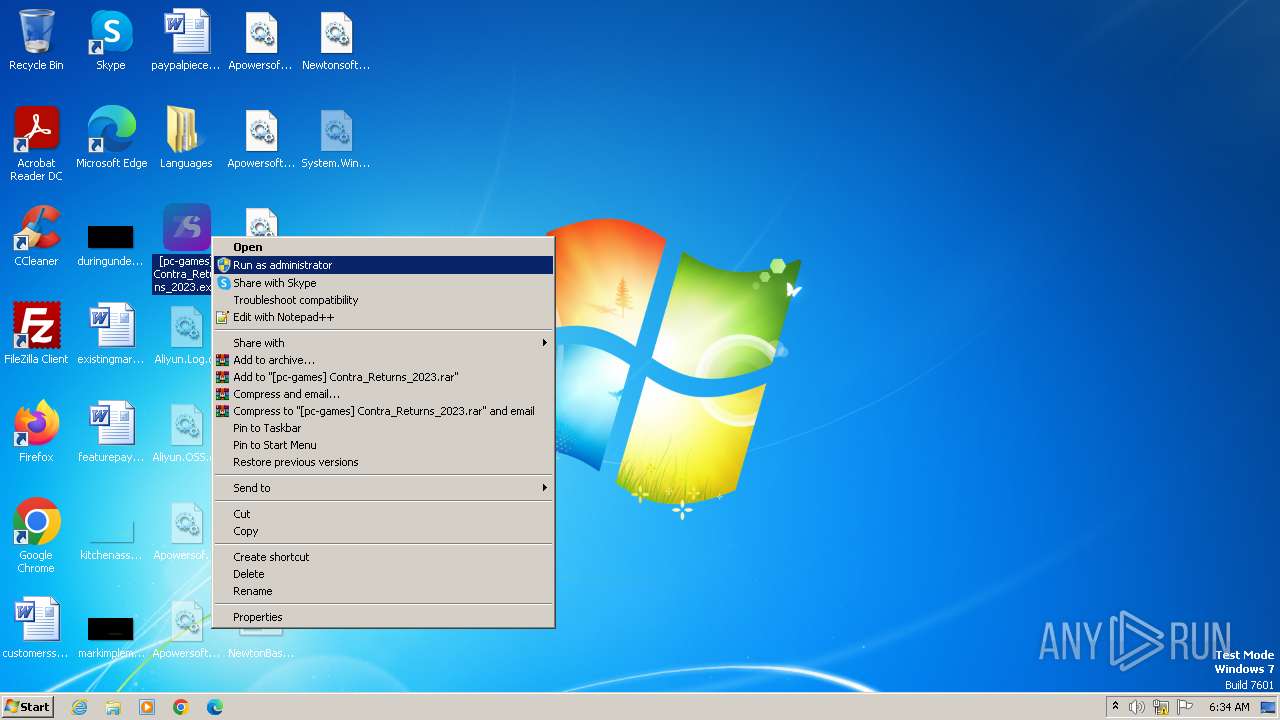This screenshot has width=1280, height=720.
Task: Choose Add to "[pc-games] Contra_Returns_2023.rar"
Action: (383, 377)
